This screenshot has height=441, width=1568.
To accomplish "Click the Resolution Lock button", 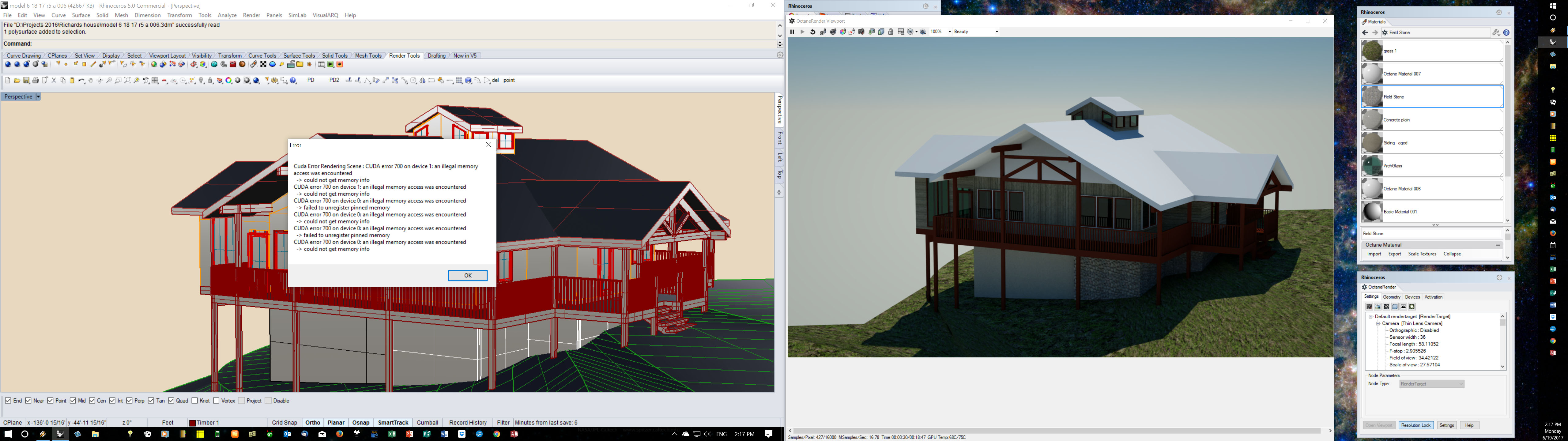I will (x=1415, y=425).
